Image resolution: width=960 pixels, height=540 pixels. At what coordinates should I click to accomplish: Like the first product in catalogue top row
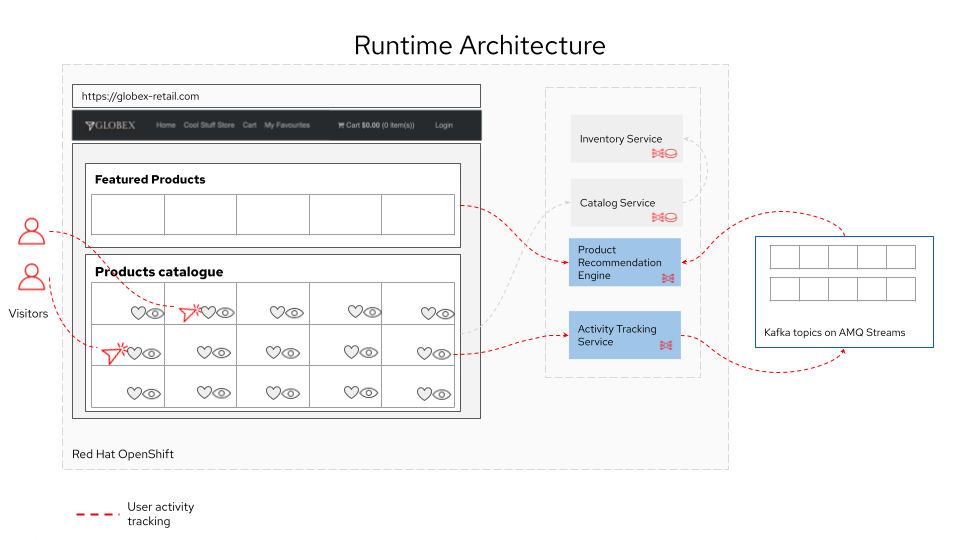coord(138,313)
